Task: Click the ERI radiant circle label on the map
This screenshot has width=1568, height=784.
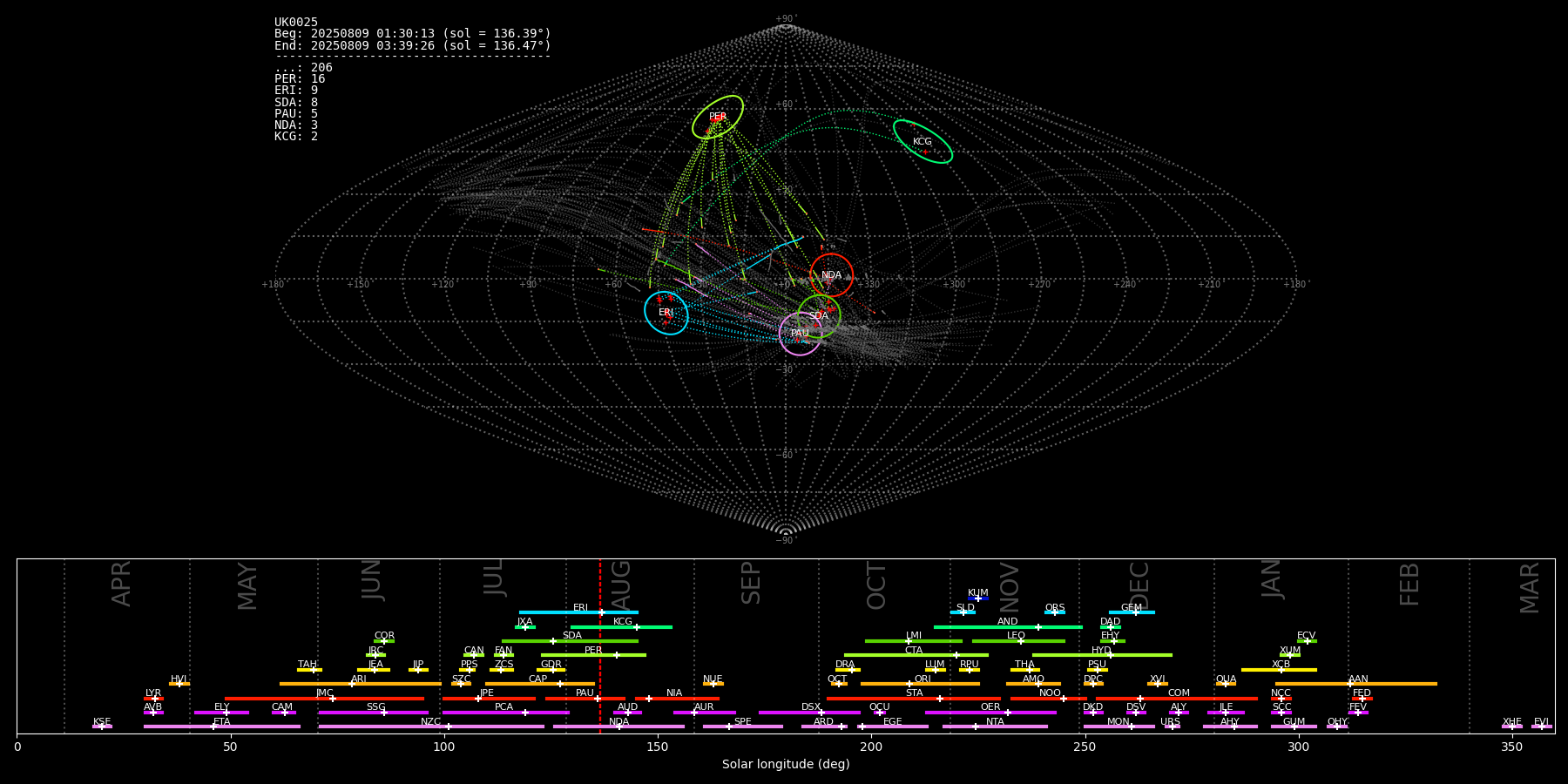Action: [x=666, y=313]
